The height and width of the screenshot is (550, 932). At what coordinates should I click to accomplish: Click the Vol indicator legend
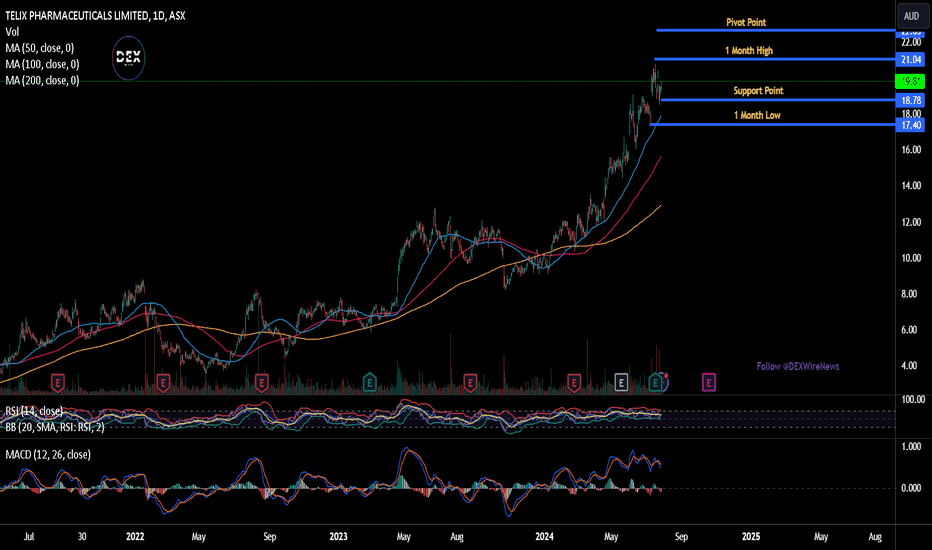coord(12,32)
